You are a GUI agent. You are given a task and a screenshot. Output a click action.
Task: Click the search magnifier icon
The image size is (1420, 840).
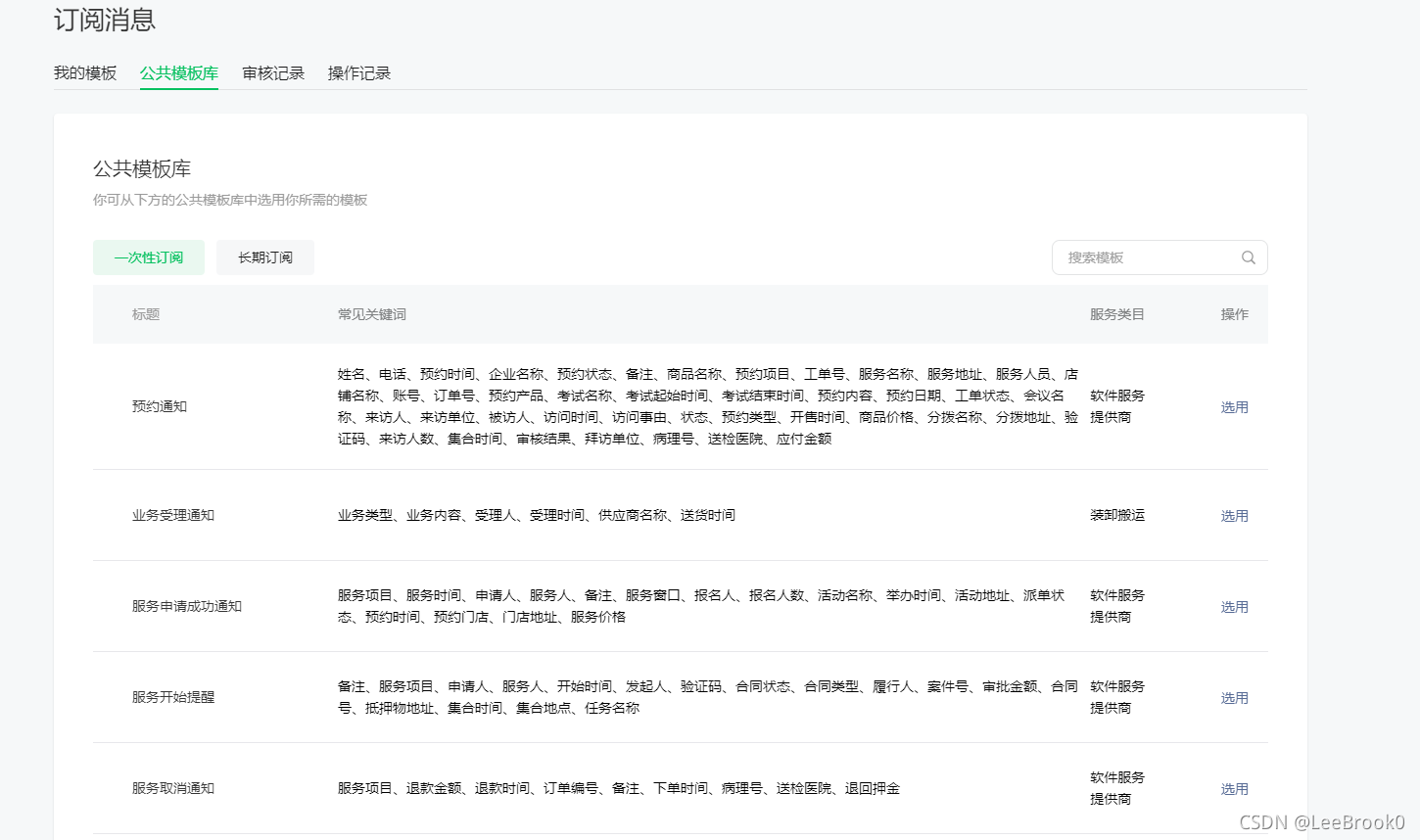pos(1248,257)
